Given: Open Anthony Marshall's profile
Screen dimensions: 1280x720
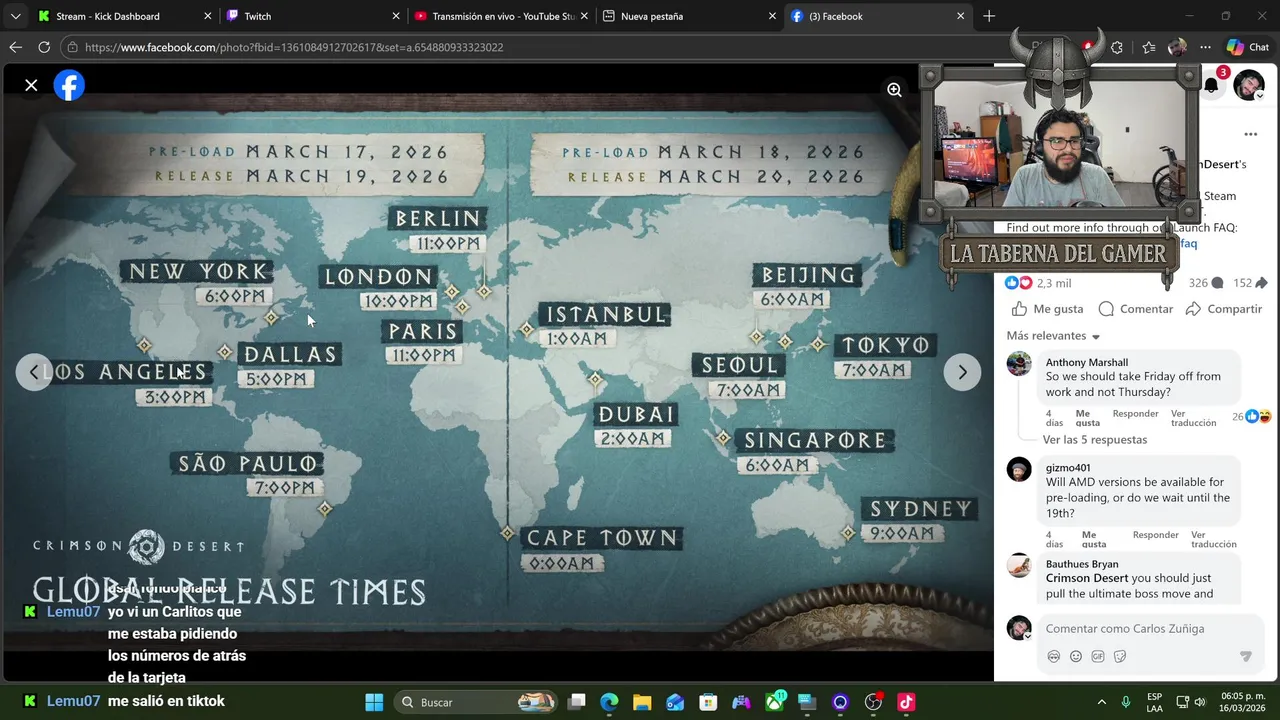Looking at the screenshot, I should pyautogui.click(x=1086, y=362).
